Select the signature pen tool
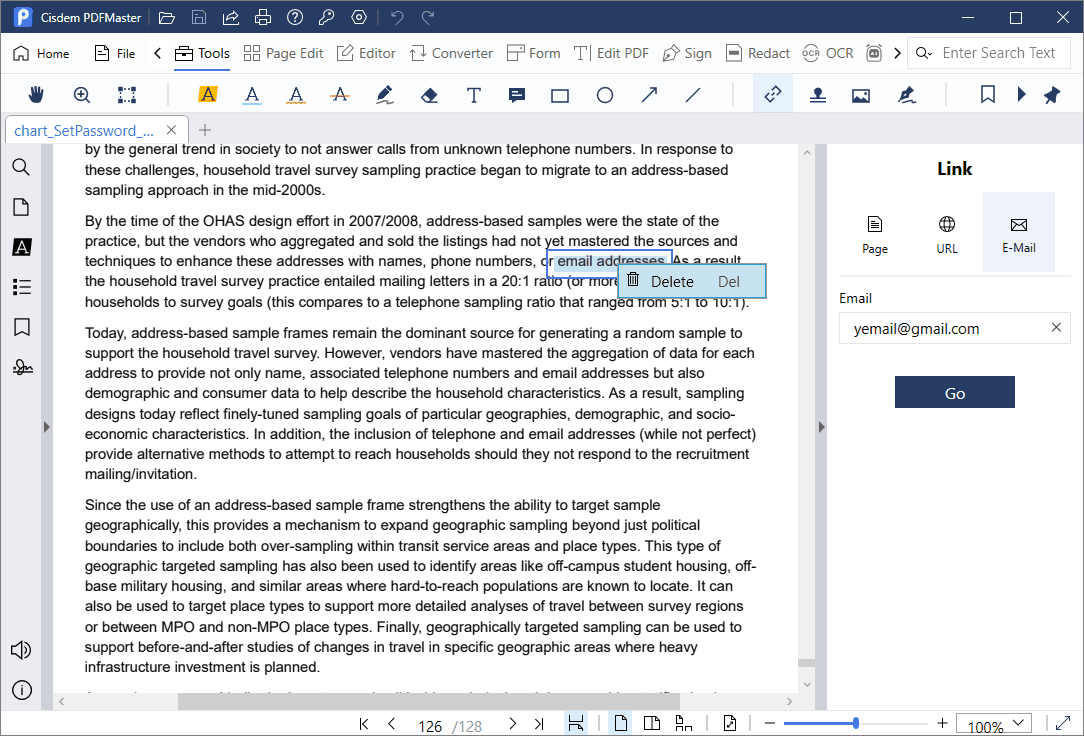The height and width of the screenshot is (736, 1084). click(x=906, y=95)
